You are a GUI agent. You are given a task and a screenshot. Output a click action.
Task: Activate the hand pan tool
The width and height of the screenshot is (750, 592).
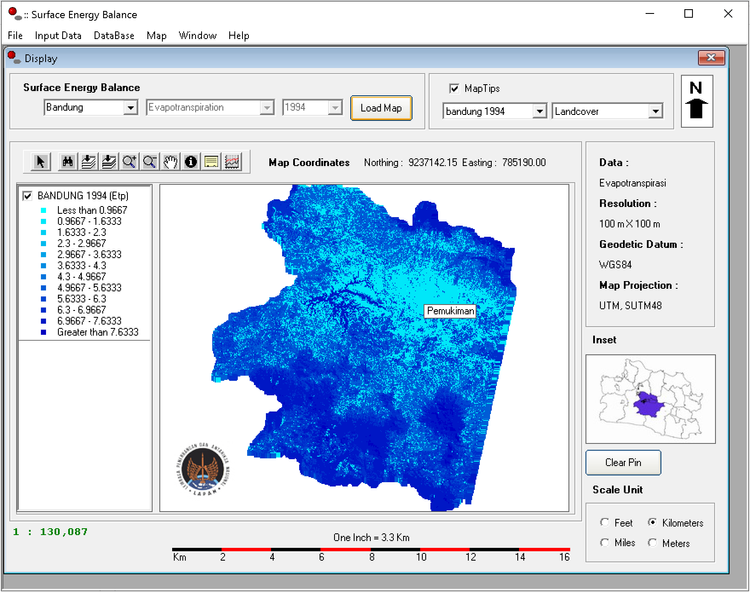170,161
